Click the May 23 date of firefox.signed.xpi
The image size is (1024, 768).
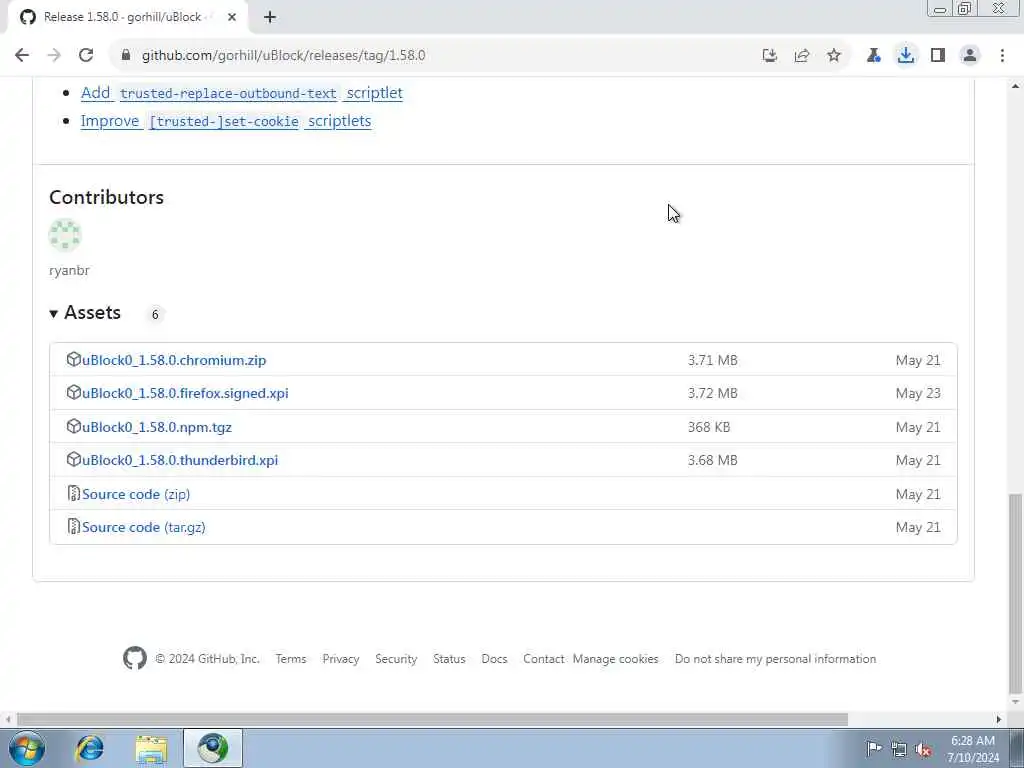pos(918,393)
